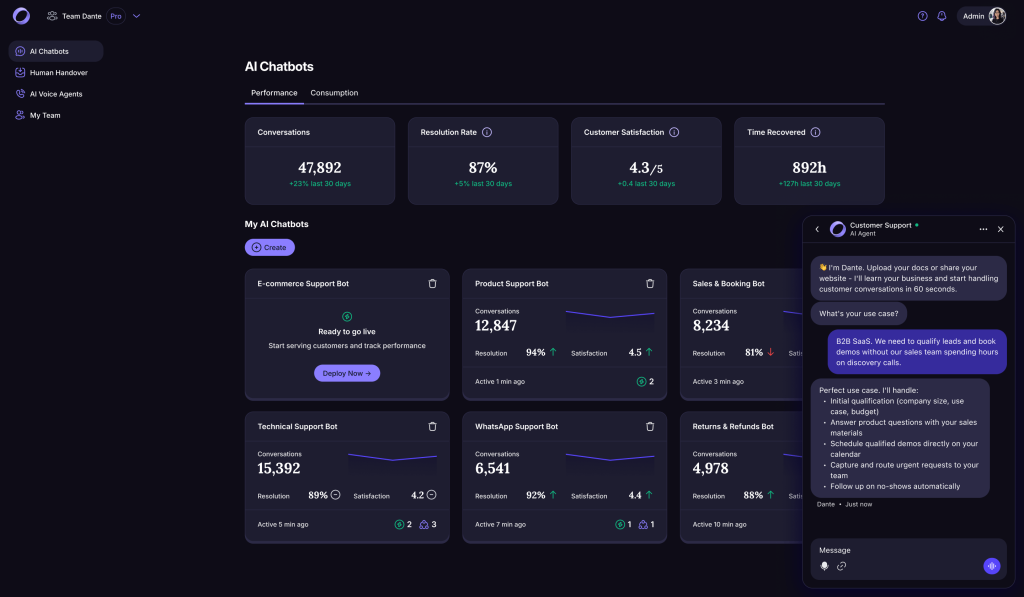Open the three-dot menu in the chat widget
This screenshot has width=1024, height=597.
[x=983, y=229]
